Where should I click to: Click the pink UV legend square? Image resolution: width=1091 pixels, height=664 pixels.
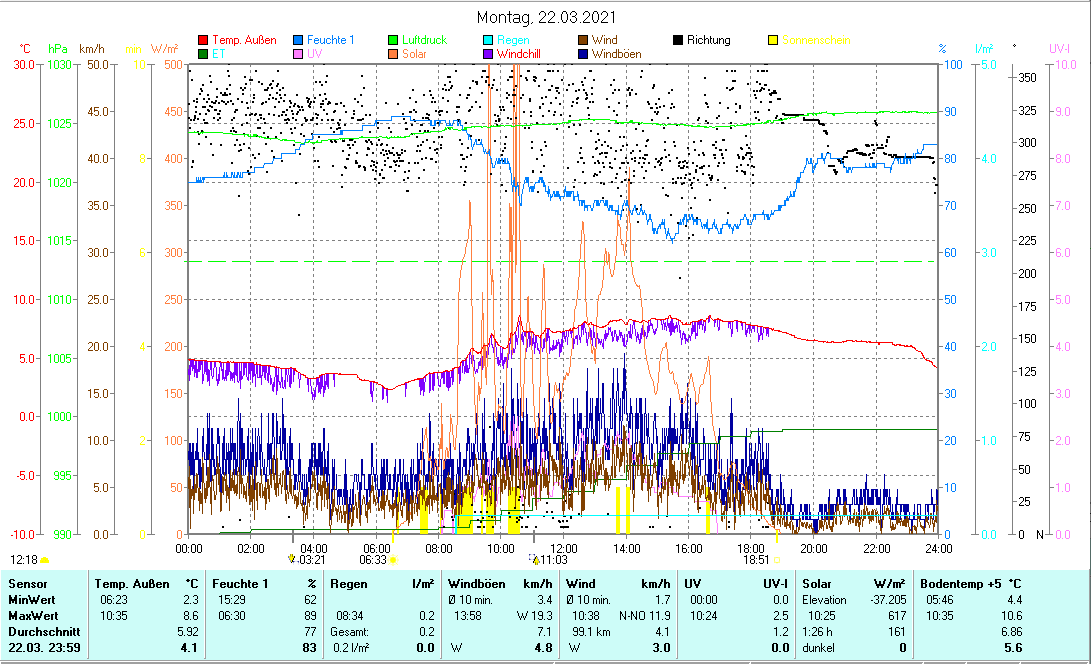pyautogui.click(x=298, y=54)
